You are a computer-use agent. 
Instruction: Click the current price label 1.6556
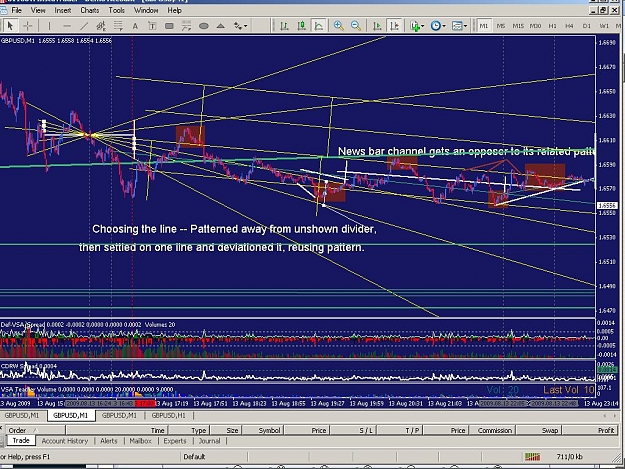point(607,206)
